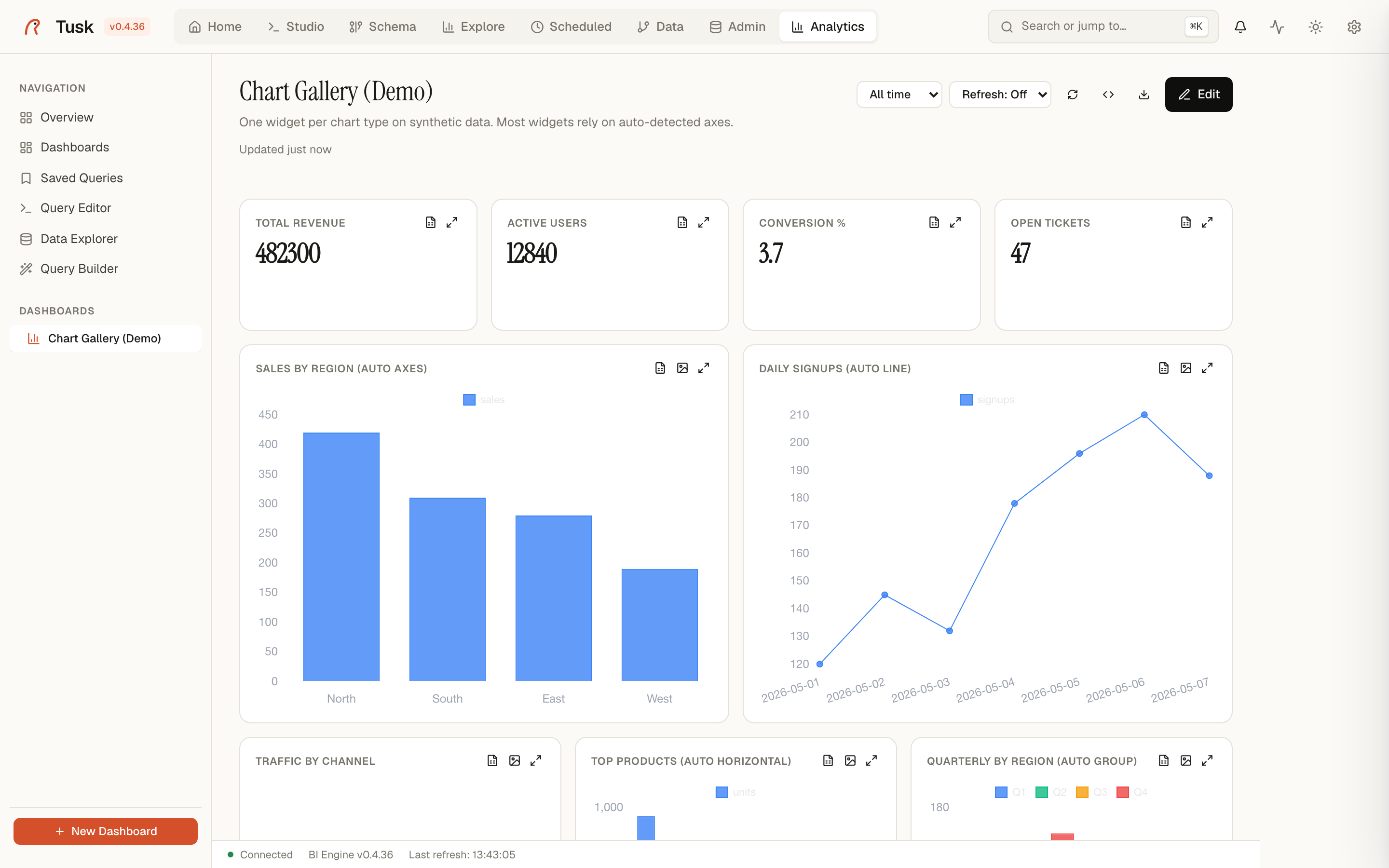The height and width of the screenshot is (868, 1389).
Task: Export Top Products data file
Action: coord(828,760)
